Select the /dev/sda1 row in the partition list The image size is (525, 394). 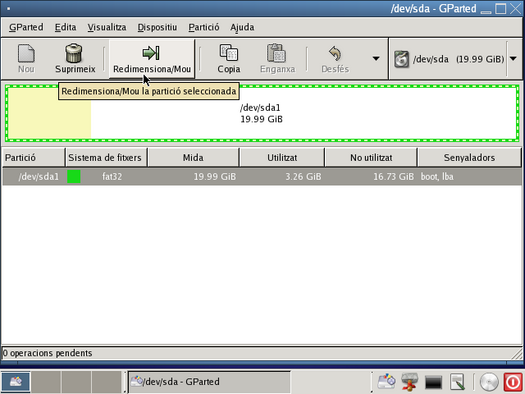262,176
